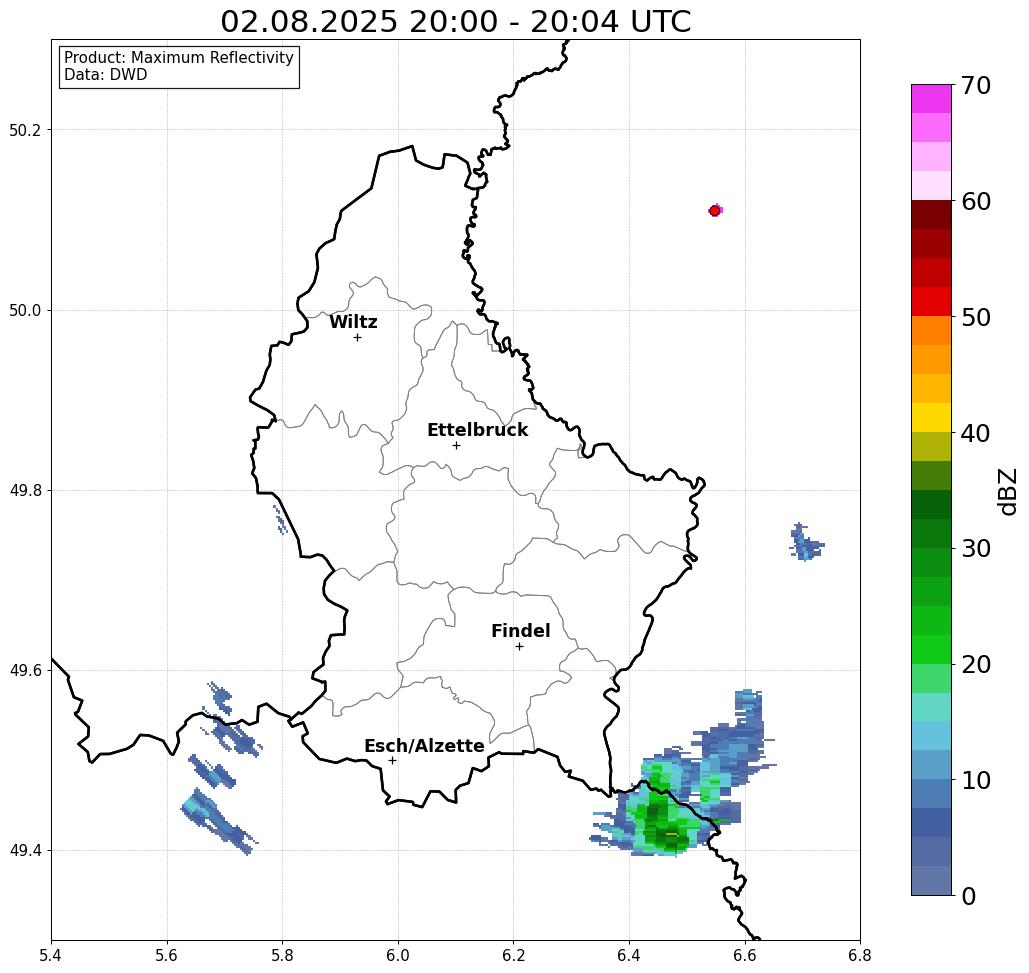Select the Ettelbruck station label
Image resolution: width=1029 pixels, height=973 pixels.
click(x=477, y=430)
